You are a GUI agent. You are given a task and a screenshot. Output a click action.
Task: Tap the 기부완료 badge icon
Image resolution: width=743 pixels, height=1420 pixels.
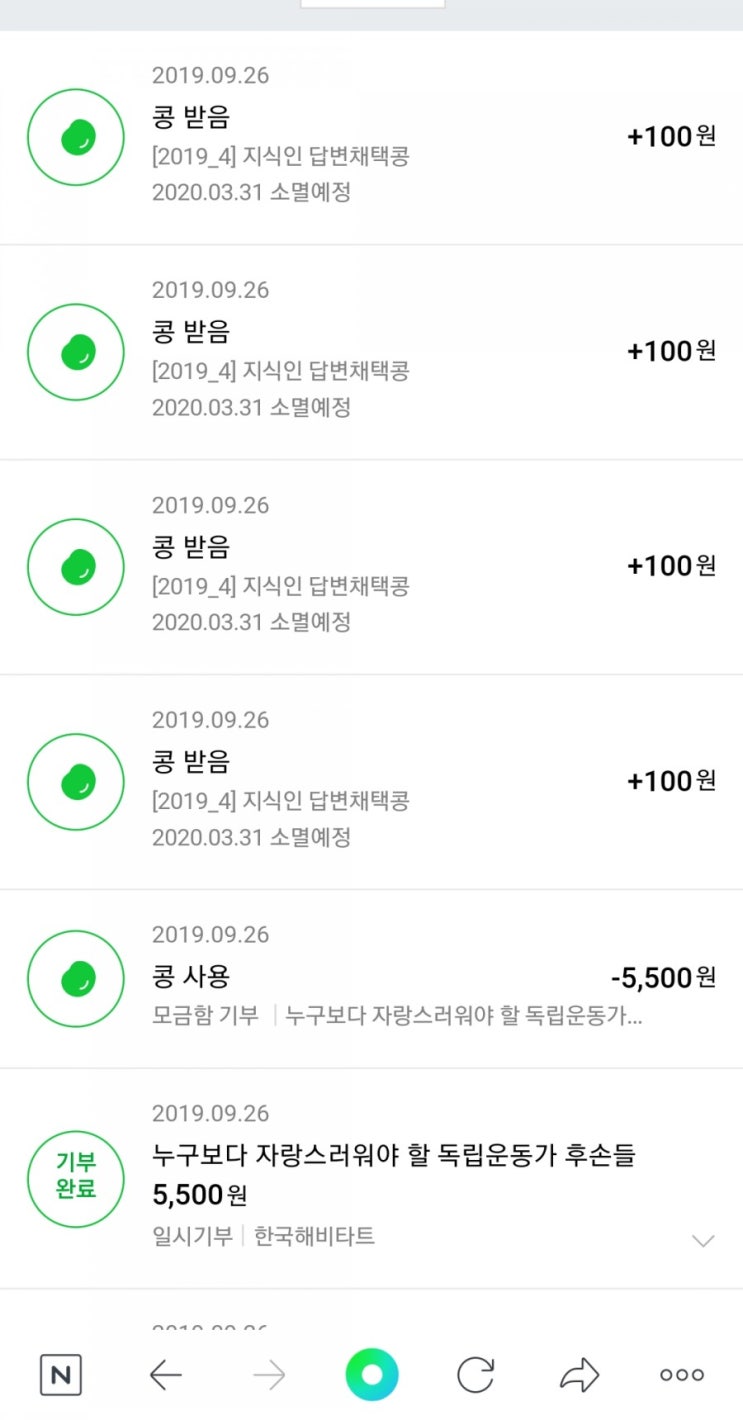click(76, 1178)
